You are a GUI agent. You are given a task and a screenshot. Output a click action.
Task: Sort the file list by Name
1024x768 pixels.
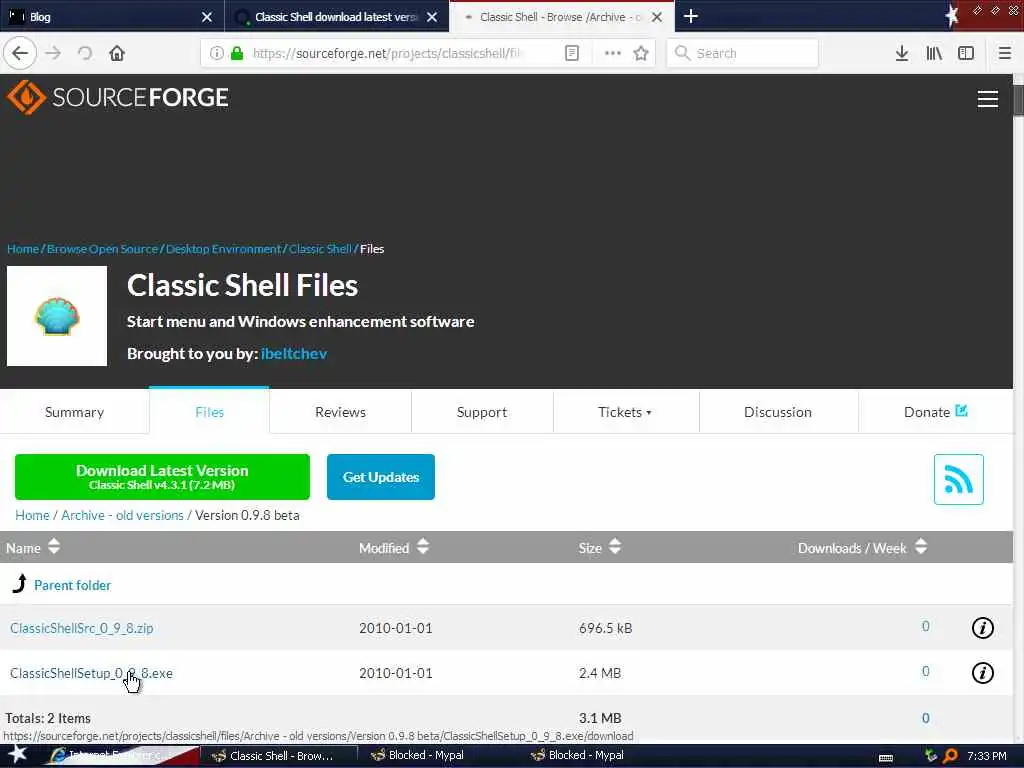point(33,547)
